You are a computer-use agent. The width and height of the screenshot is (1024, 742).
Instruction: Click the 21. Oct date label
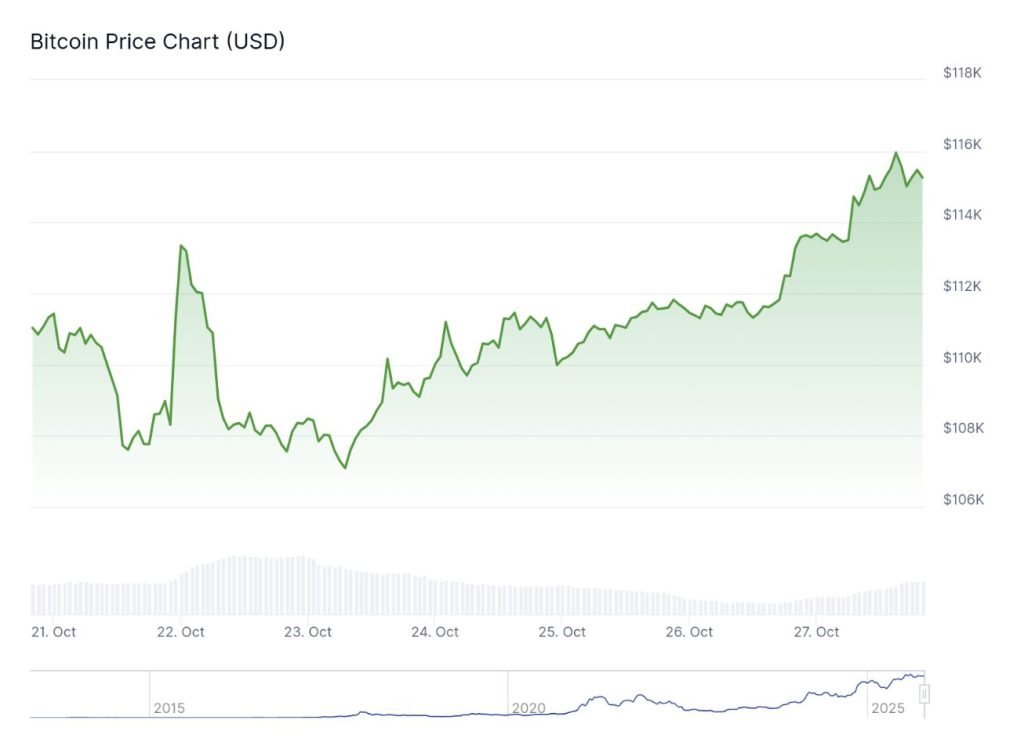pyautogui.click(x=53, y=632)
